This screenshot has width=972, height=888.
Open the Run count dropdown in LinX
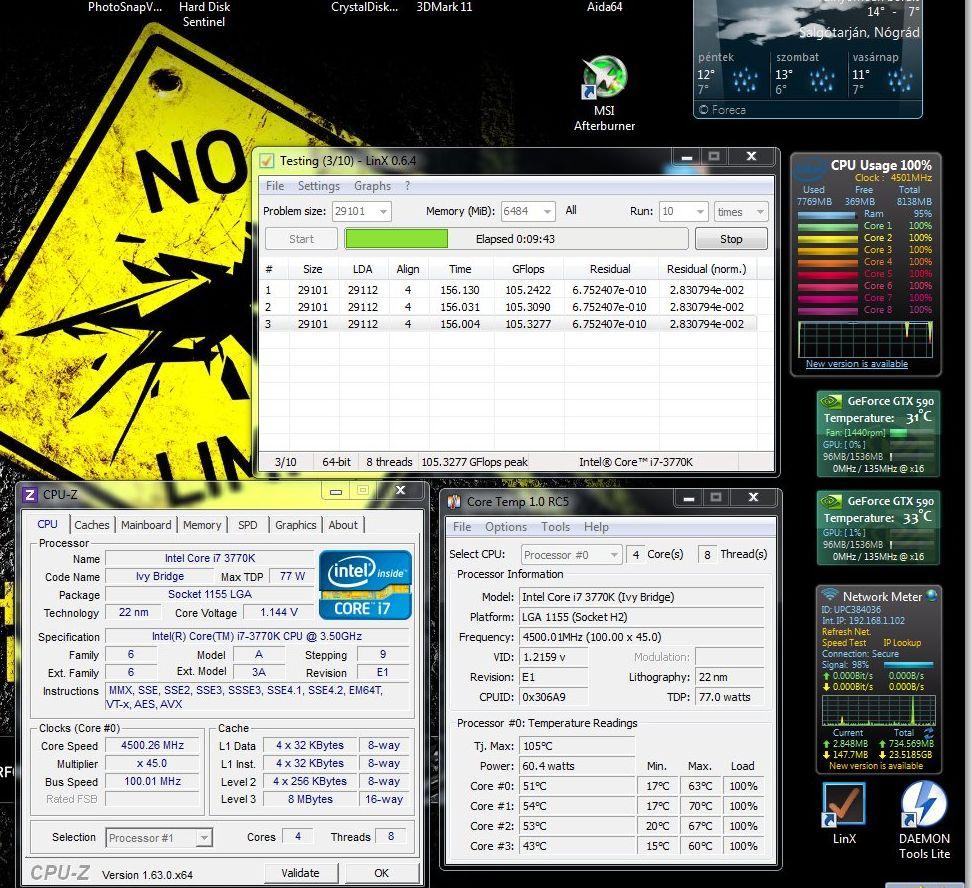pyautogui.click(x=700, y=211)
